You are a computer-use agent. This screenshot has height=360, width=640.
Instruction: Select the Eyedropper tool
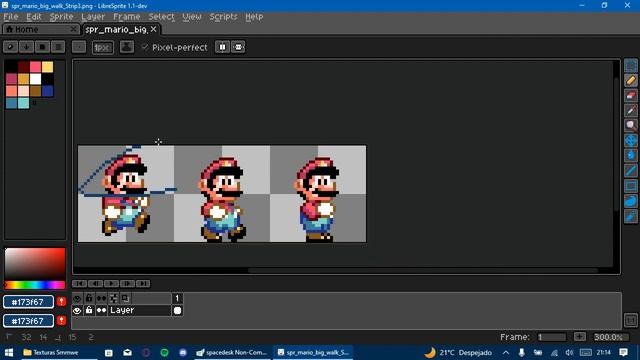click(631, 110)
